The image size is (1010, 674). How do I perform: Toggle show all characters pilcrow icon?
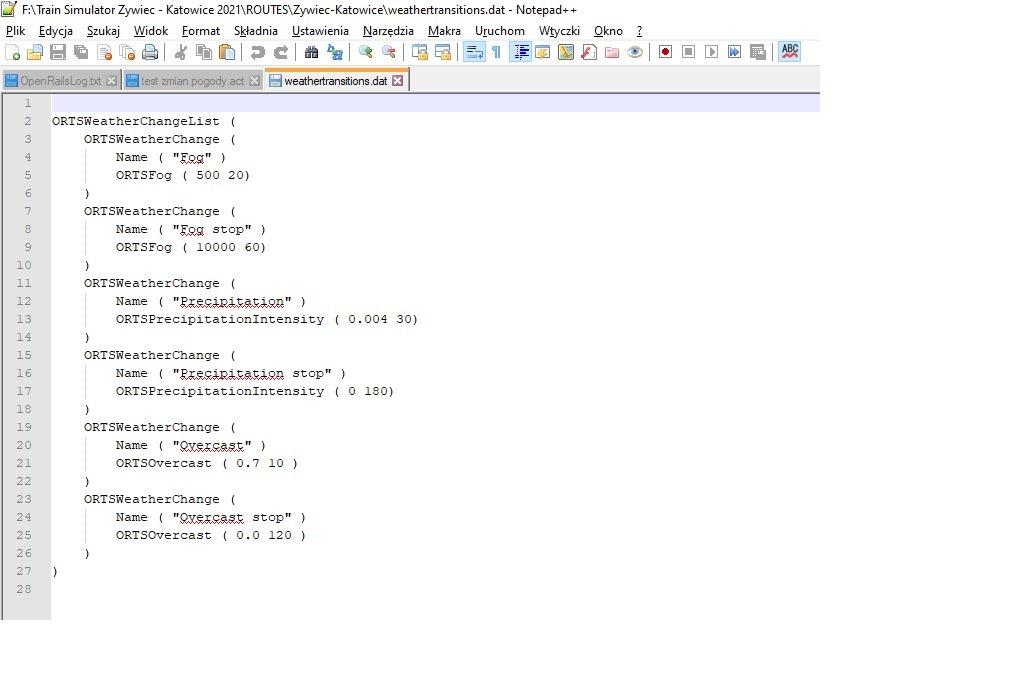click(x=496, y=52)
